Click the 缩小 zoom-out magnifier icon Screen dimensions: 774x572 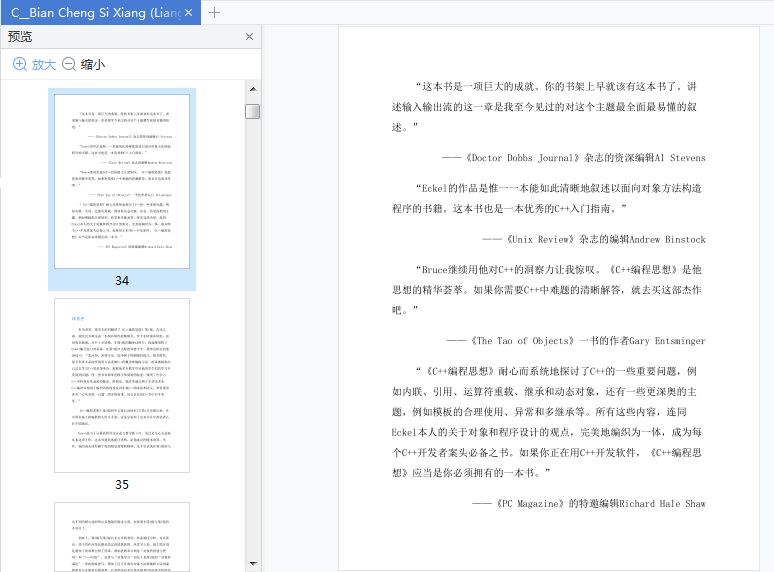[x=69, y=64]
